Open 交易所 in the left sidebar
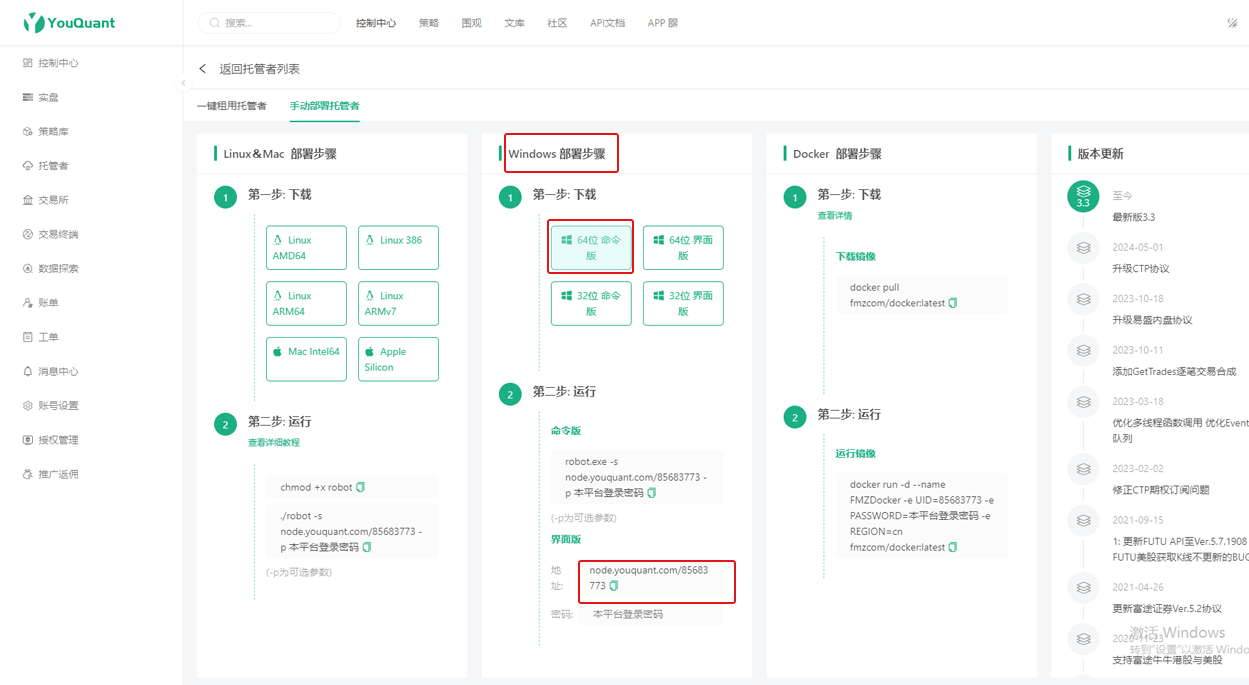The height and width of the screenshot is (685, 1249). 45,200
